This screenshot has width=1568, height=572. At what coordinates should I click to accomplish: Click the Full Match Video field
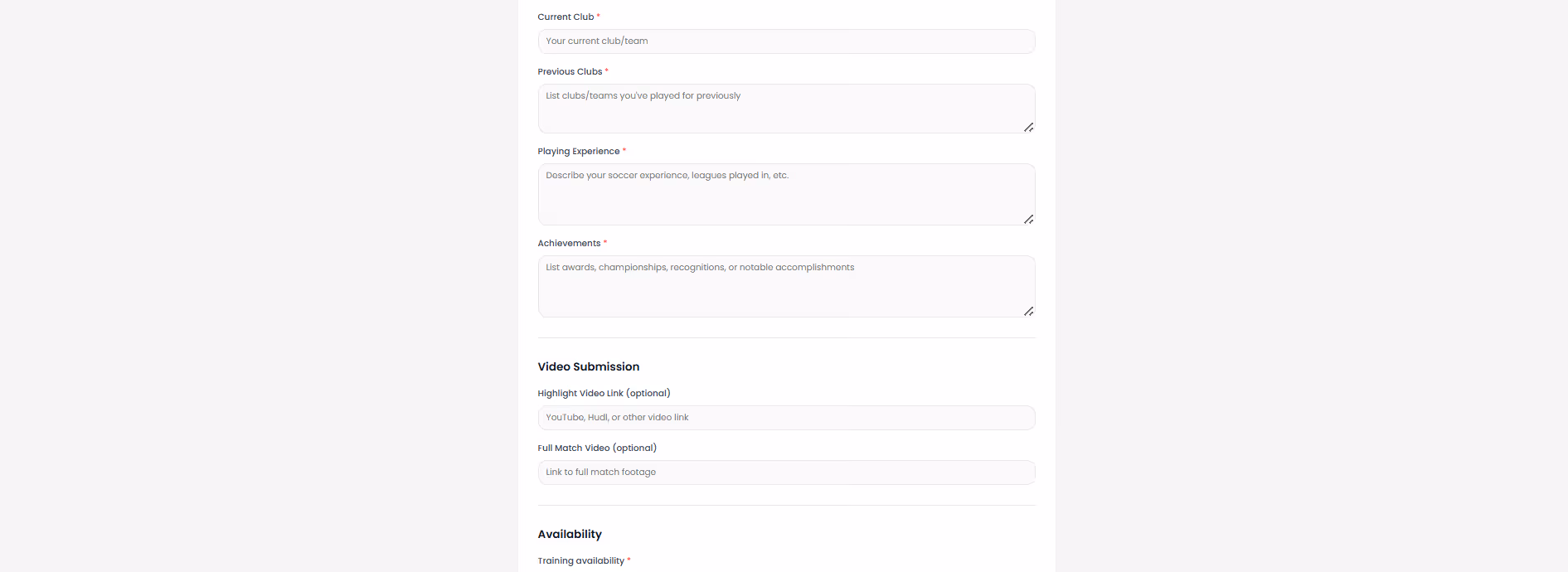[x=786, y=473]
